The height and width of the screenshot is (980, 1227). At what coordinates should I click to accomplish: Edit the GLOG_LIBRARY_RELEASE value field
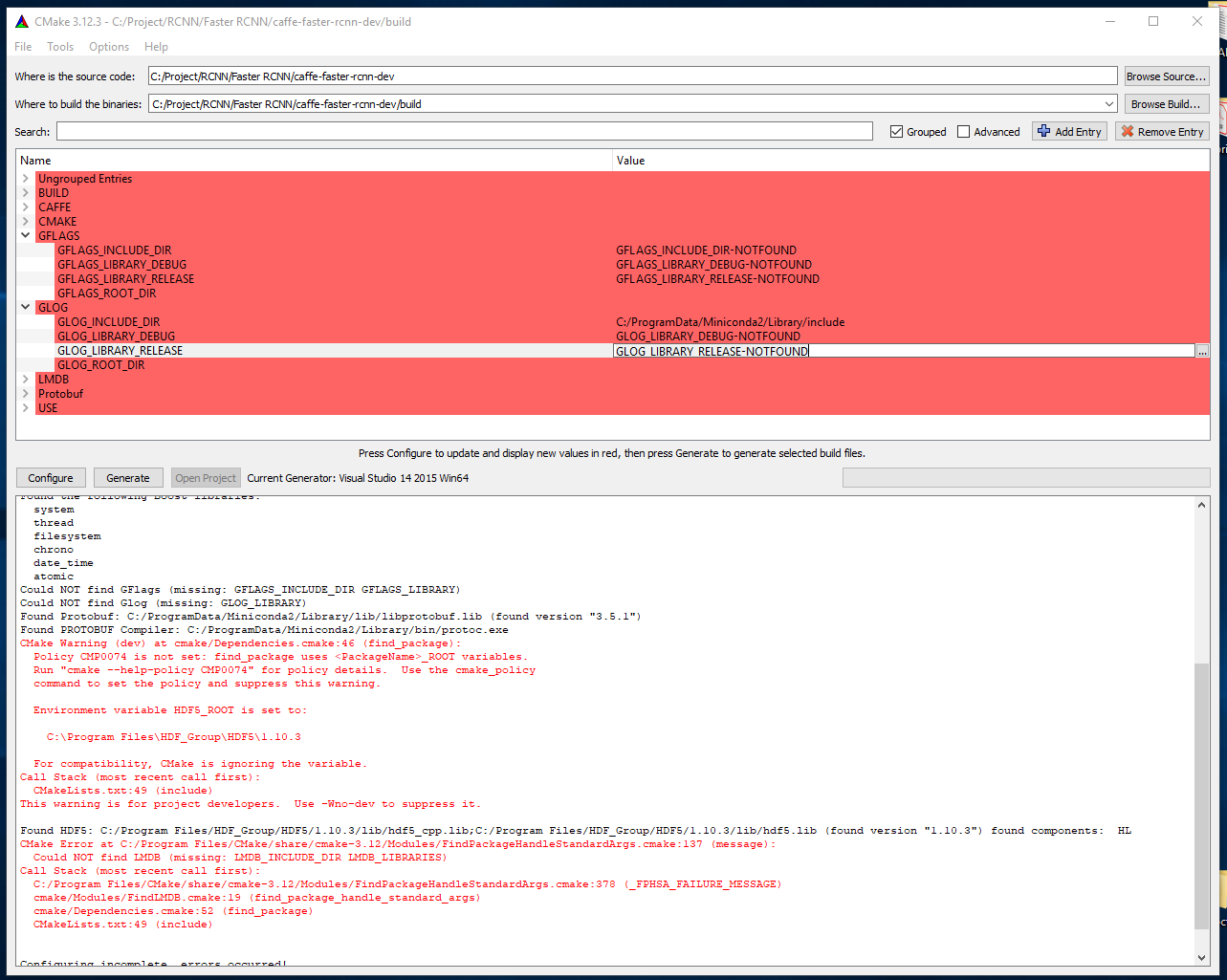[x=904, y=351]
